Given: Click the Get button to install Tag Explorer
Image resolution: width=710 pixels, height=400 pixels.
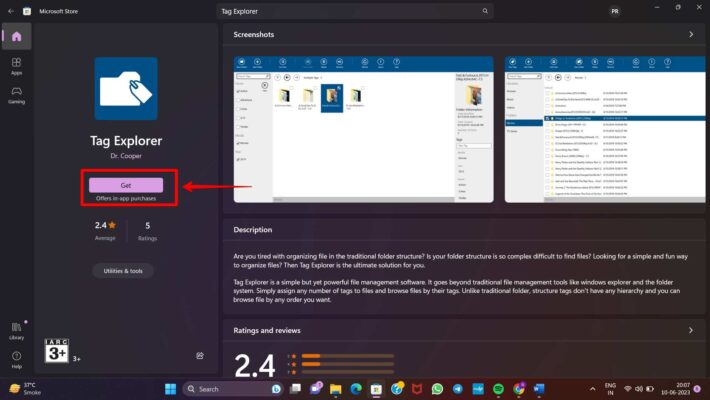Looking at the screenshot, I should tap(126, 185).
